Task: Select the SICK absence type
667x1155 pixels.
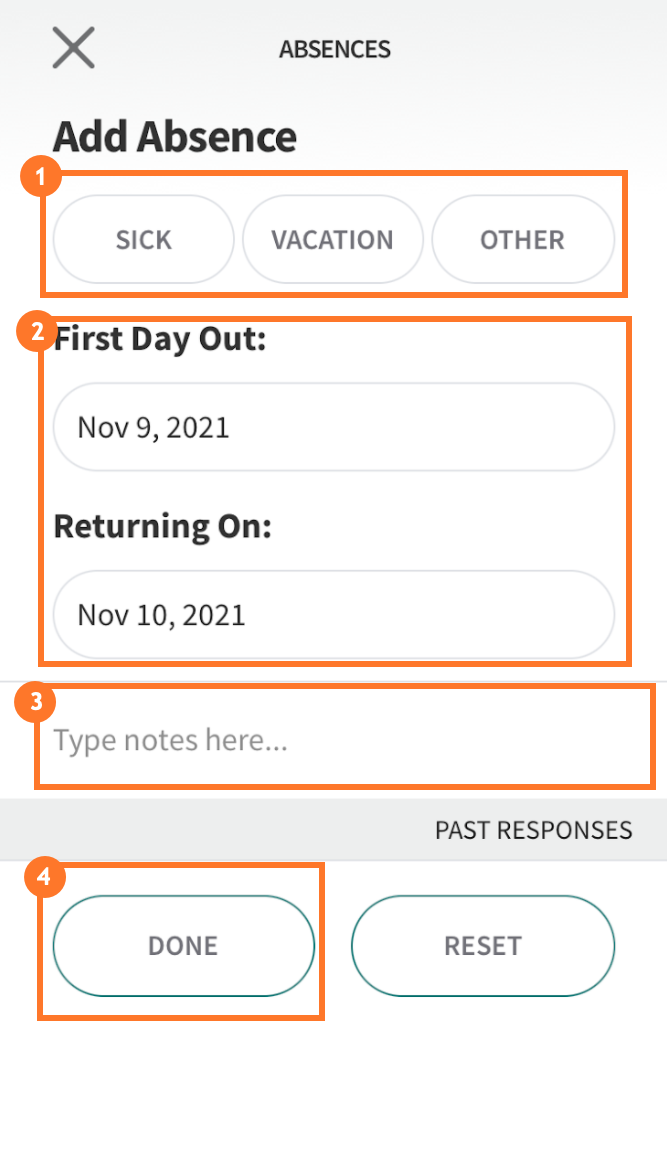Action: 142,239
